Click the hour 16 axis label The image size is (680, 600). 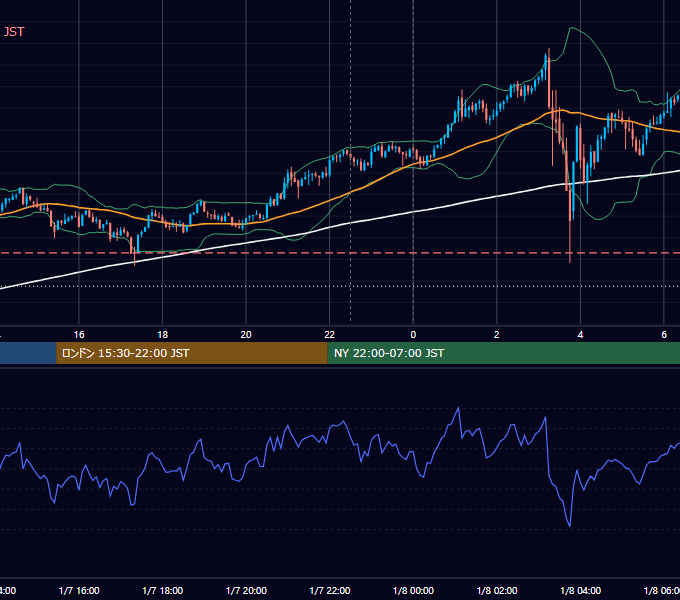pyautogui.click(x=79, y=335)
